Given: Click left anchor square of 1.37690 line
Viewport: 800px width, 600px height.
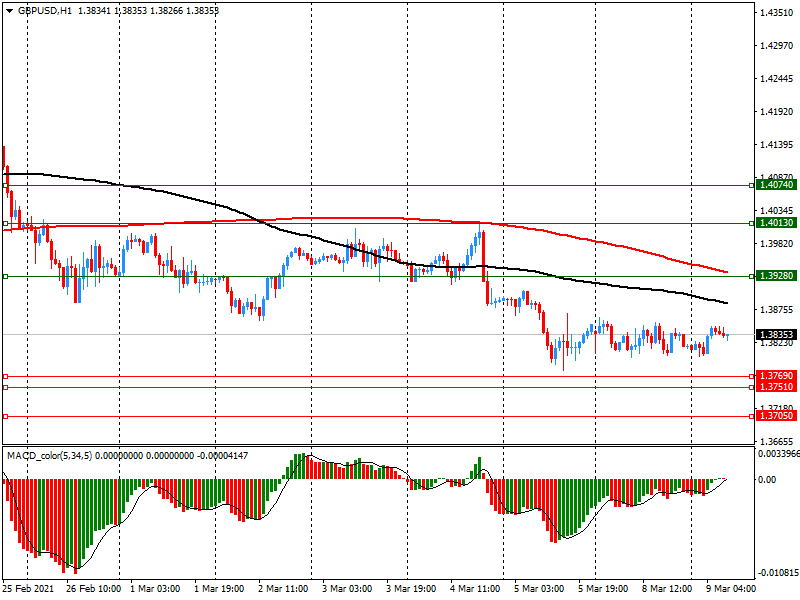Looking at the screenshot, I should click(x=6, y=377).
